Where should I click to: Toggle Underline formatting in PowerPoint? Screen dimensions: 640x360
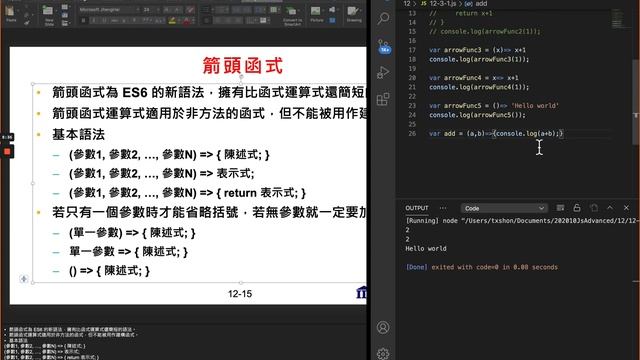coord(104,20)
